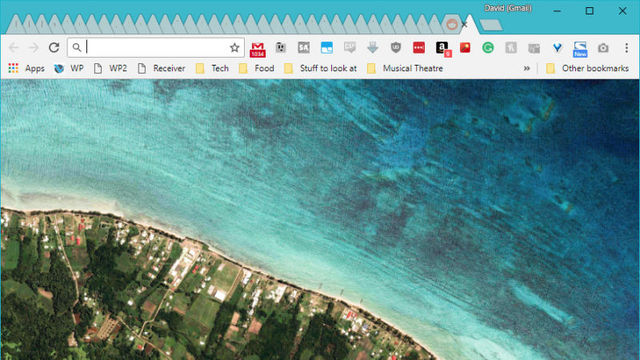Open the Chrome three-dot menu
The width and height of the screenshot is (640, 360).
click(x=627, y=48)
